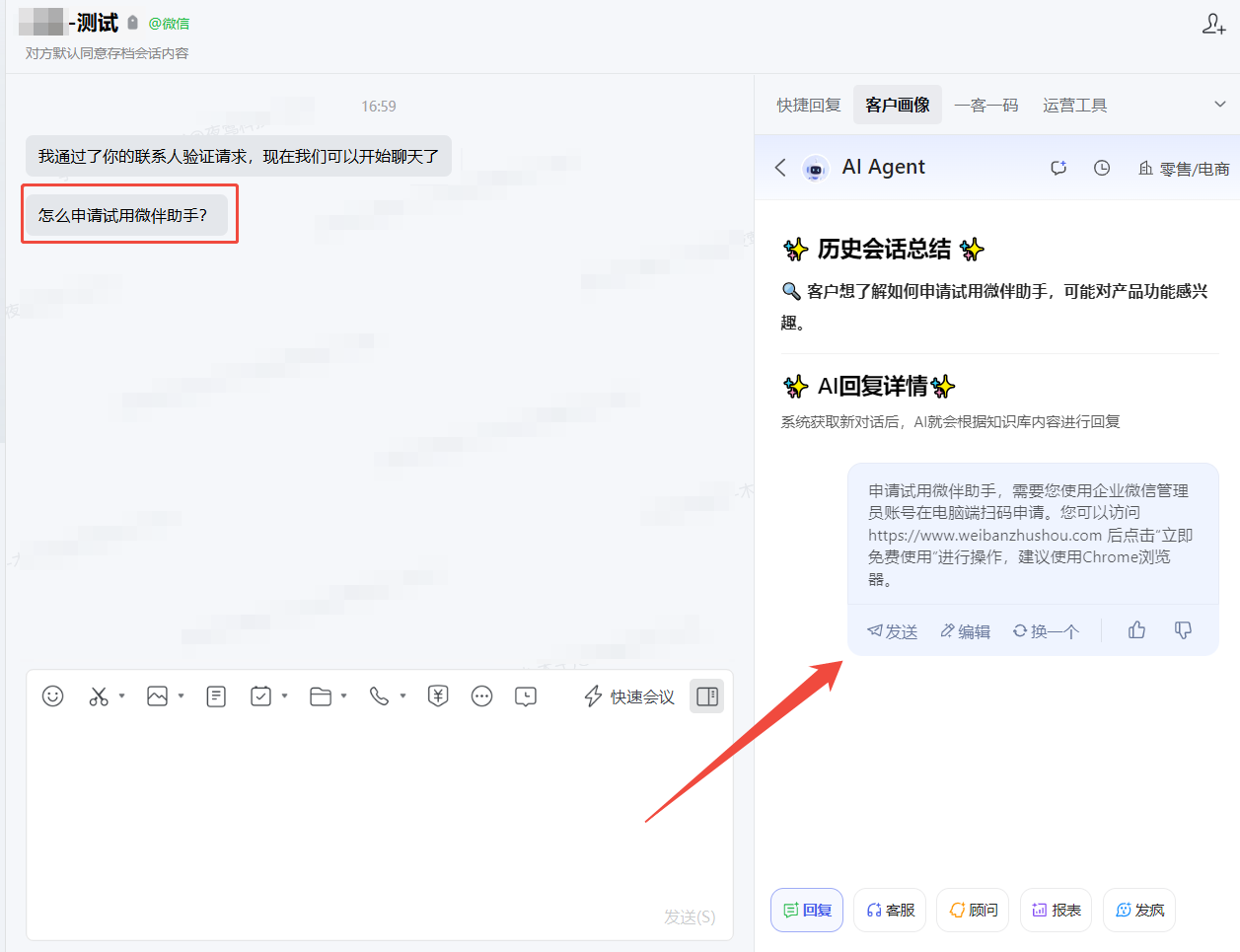The image size is (1240, 952).
Task: Click the image send icon
Action: click(x=157, y=696)
